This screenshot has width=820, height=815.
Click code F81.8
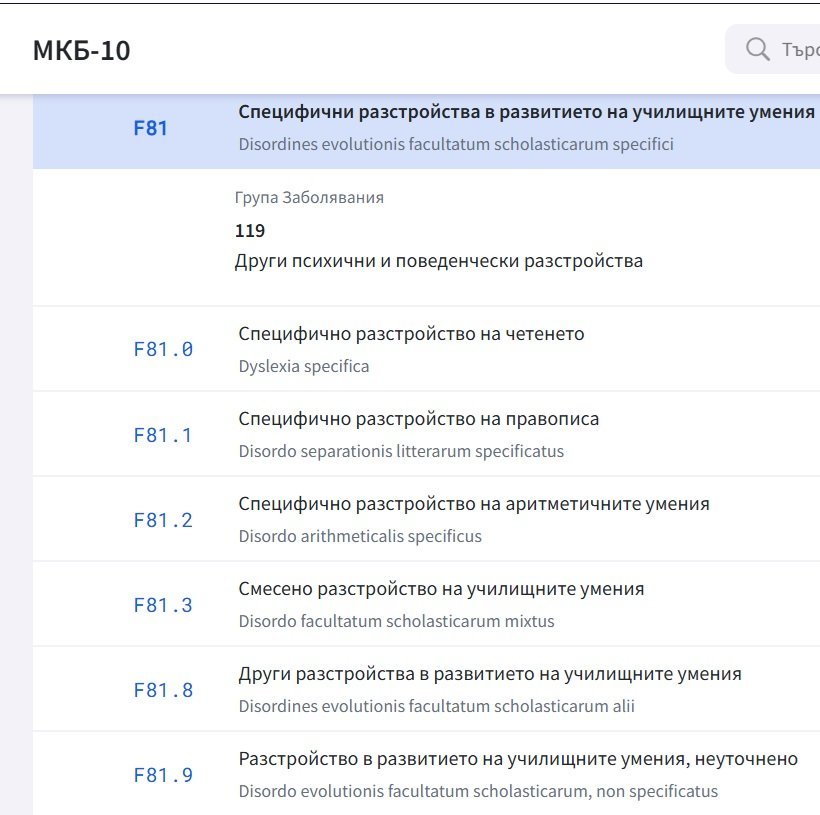[163, 690]
